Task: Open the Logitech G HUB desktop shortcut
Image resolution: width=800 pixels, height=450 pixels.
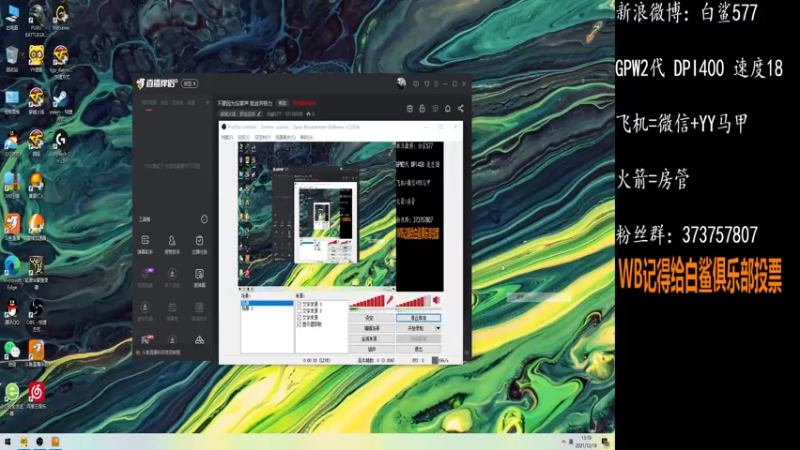Action: click(60, 144)
